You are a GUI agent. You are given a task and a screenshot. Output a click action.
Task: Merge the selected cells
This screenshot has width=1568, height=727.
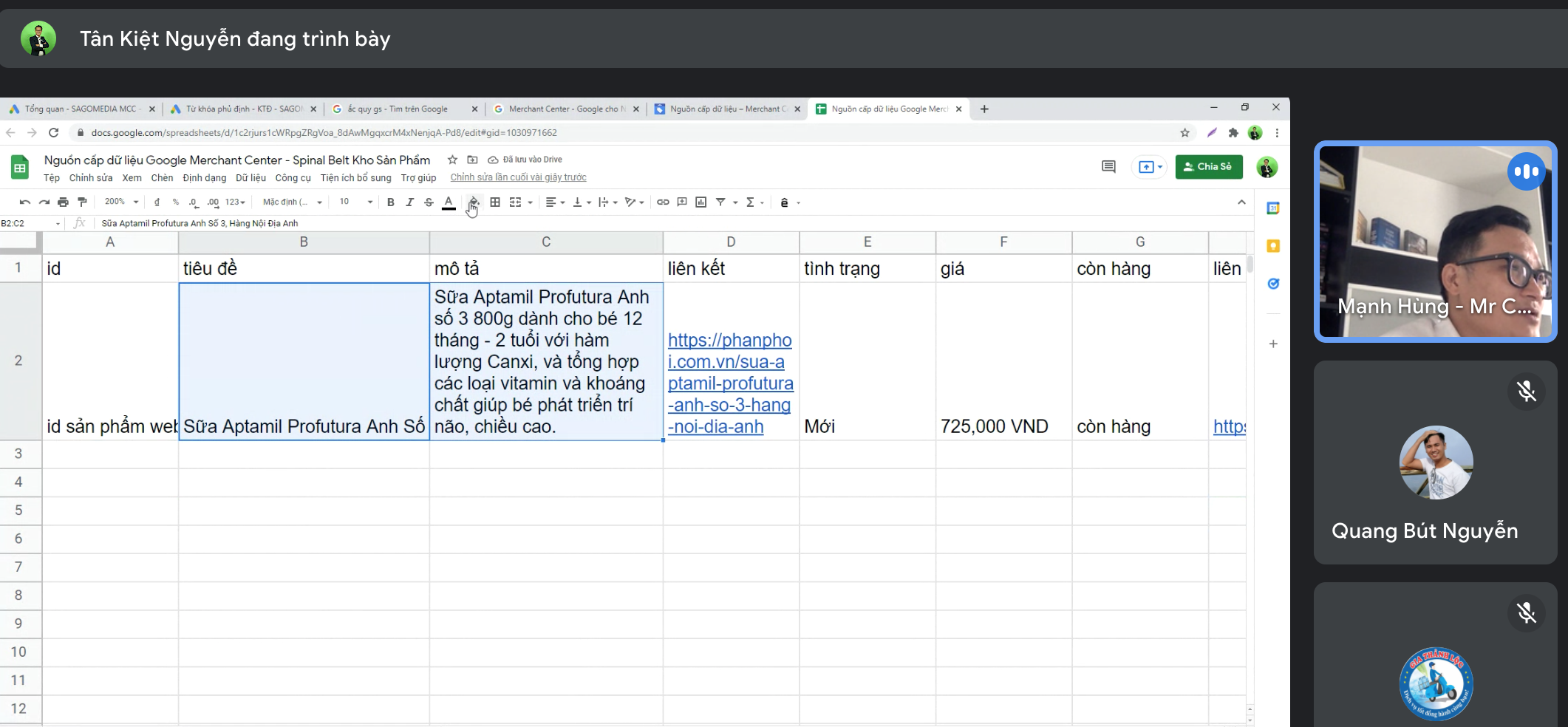[x=516, y=202]
